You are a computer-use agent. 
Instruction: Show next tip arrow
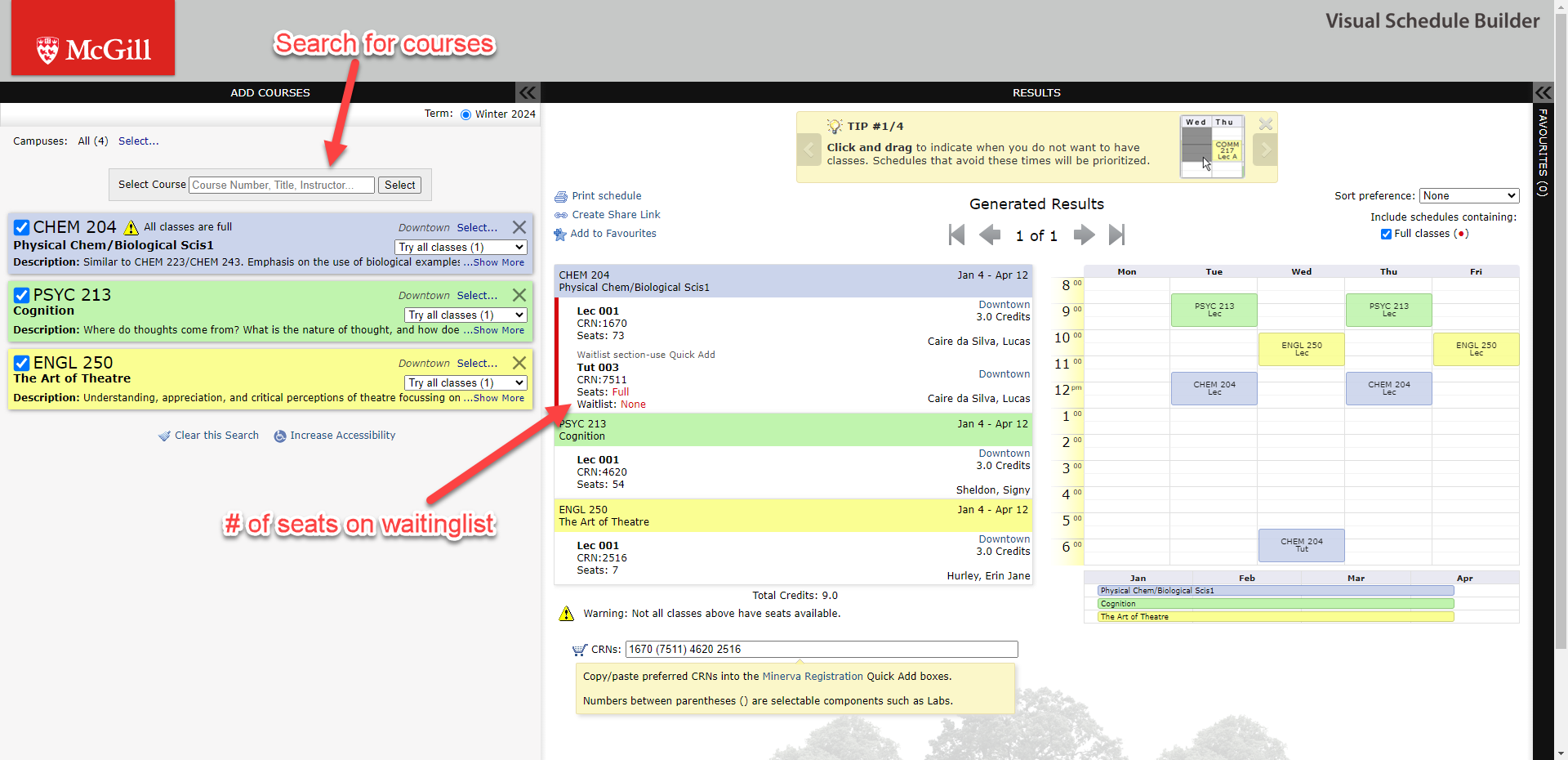pyautogui.click(x=1265, y=150)
